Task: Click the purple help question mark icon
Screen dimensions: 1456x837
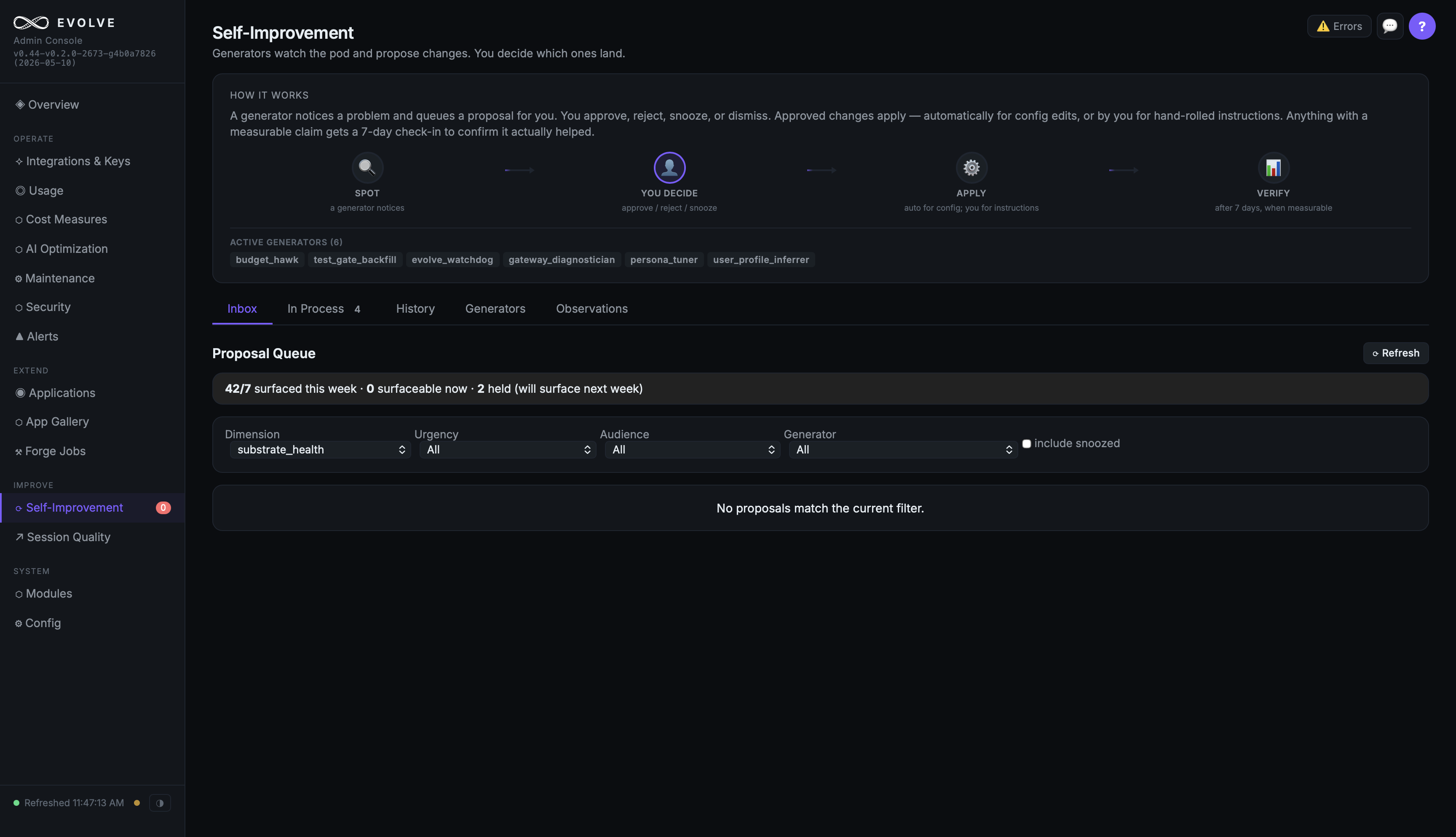Action: (x=1421, y=27)
